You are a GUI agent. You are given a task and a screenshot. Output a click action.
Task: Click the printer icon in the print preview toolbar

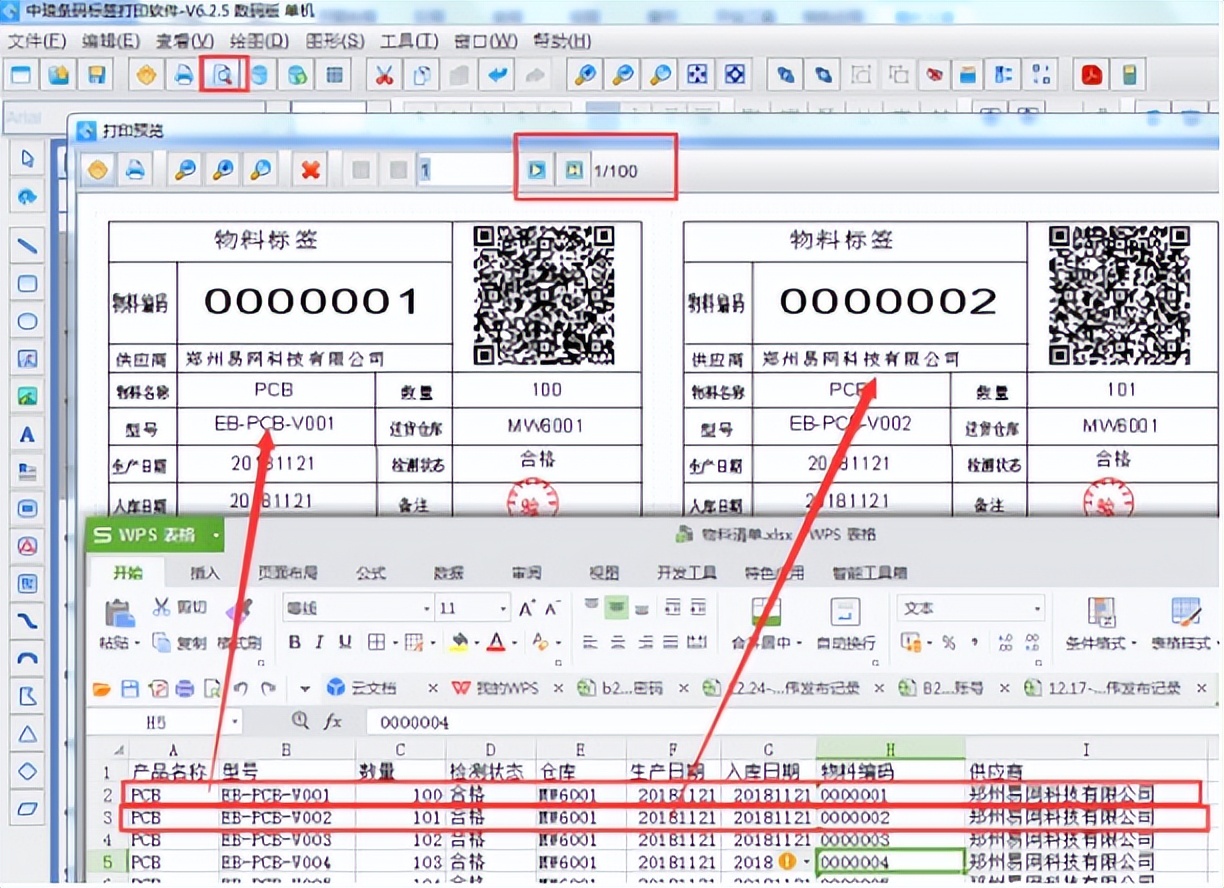[135, 170]
